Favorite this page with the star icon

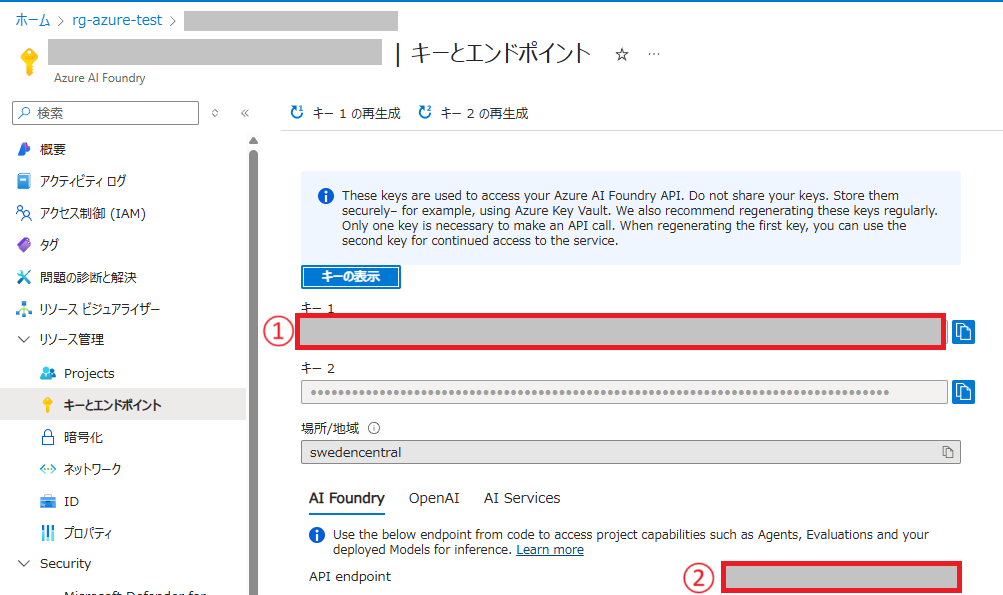(622, 54)
